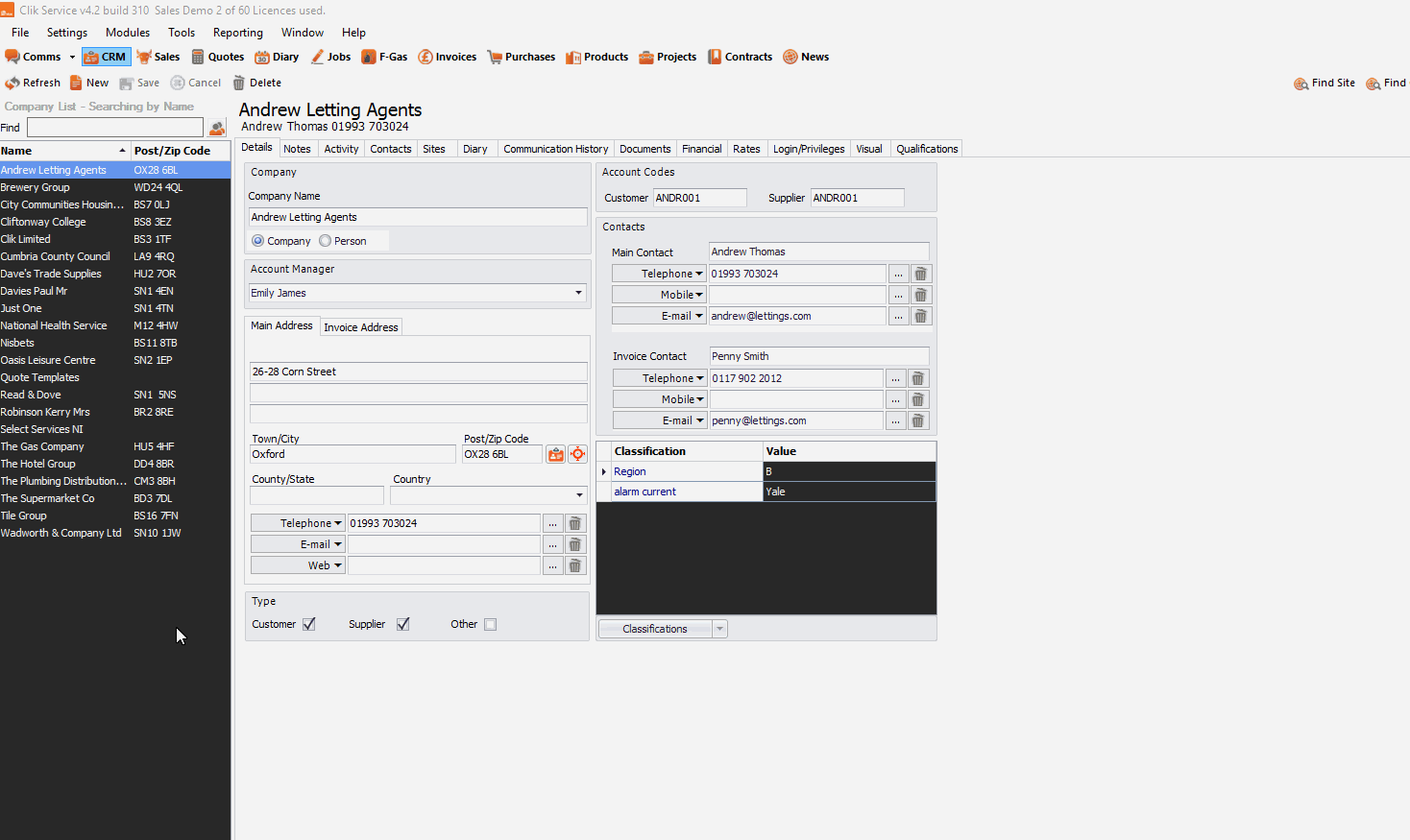
Task: Select Brewery Group in company list
Action: 115,187
